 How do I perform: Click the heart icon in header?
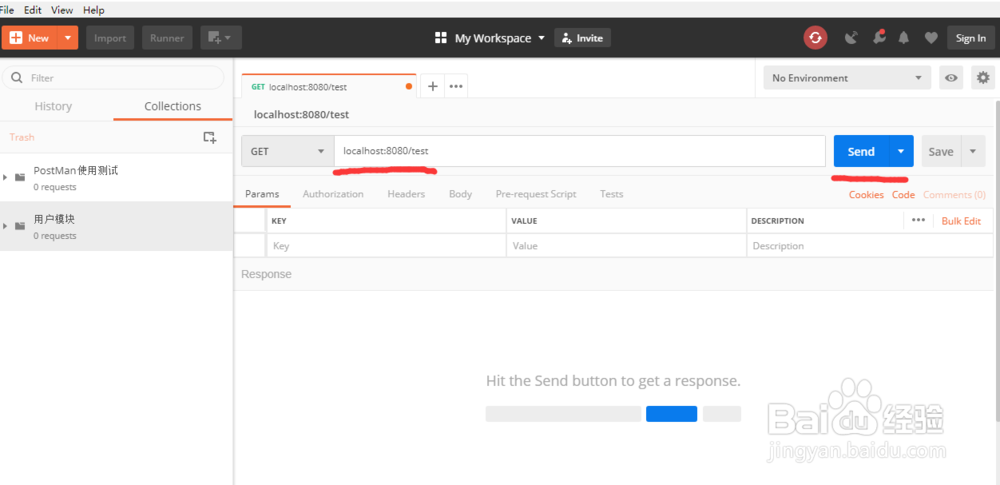pos(931,38)
